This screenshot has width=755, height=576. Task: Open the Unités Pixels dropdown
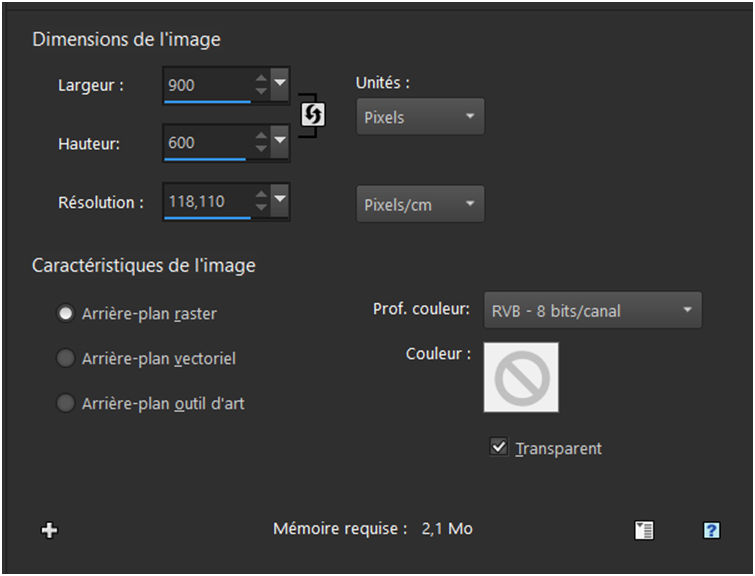(x=420, y=117)
